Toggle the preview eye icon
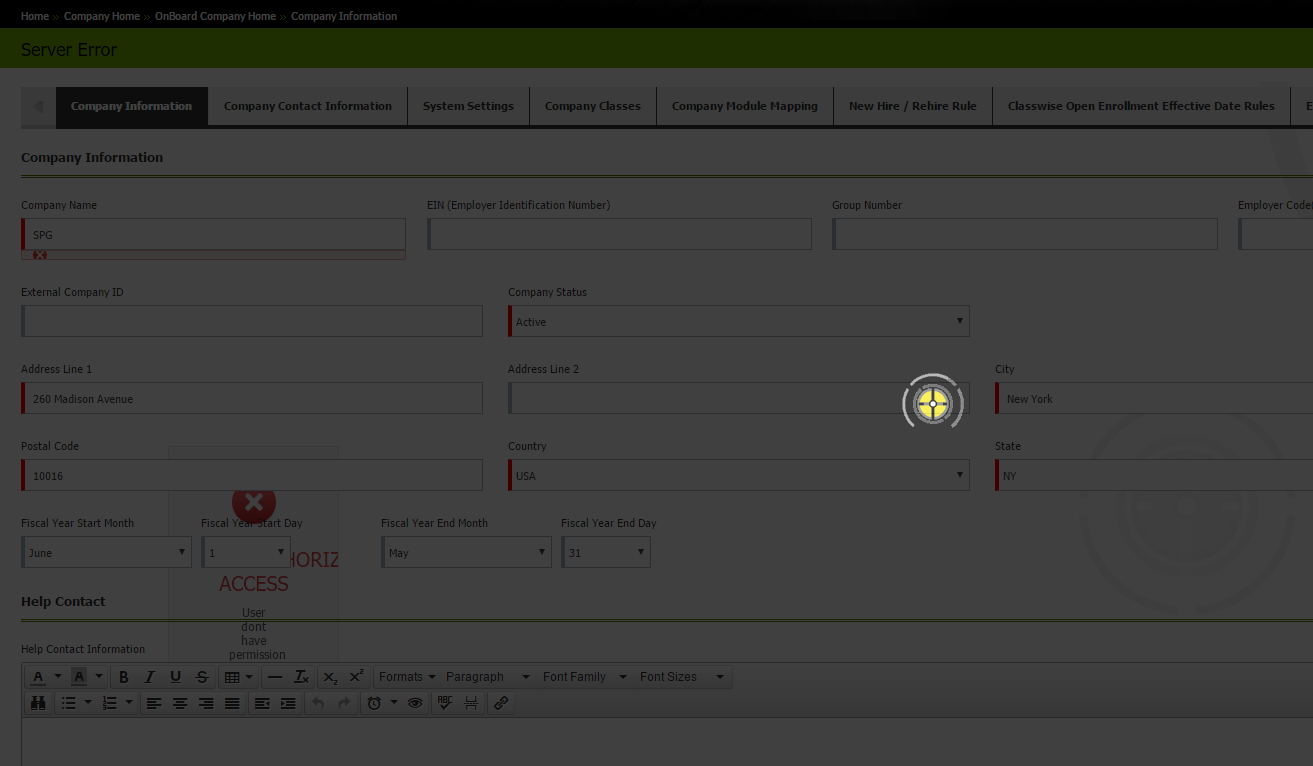Screen dimensions: 1313x766 (415, 703)
